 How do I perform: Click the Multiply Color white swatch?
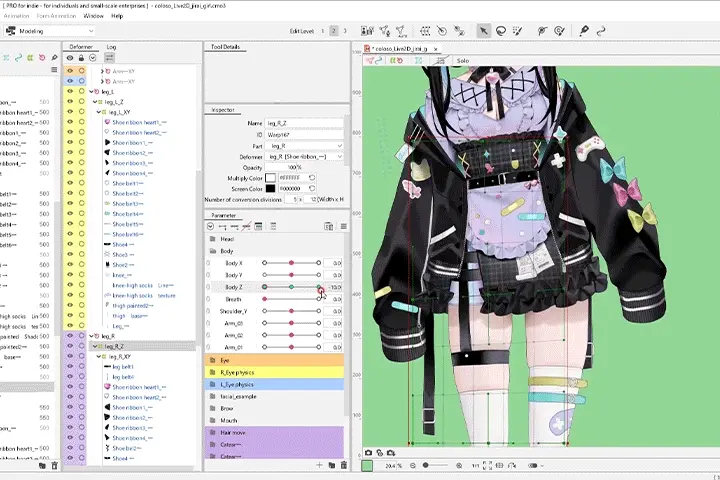tap(270, 178)
